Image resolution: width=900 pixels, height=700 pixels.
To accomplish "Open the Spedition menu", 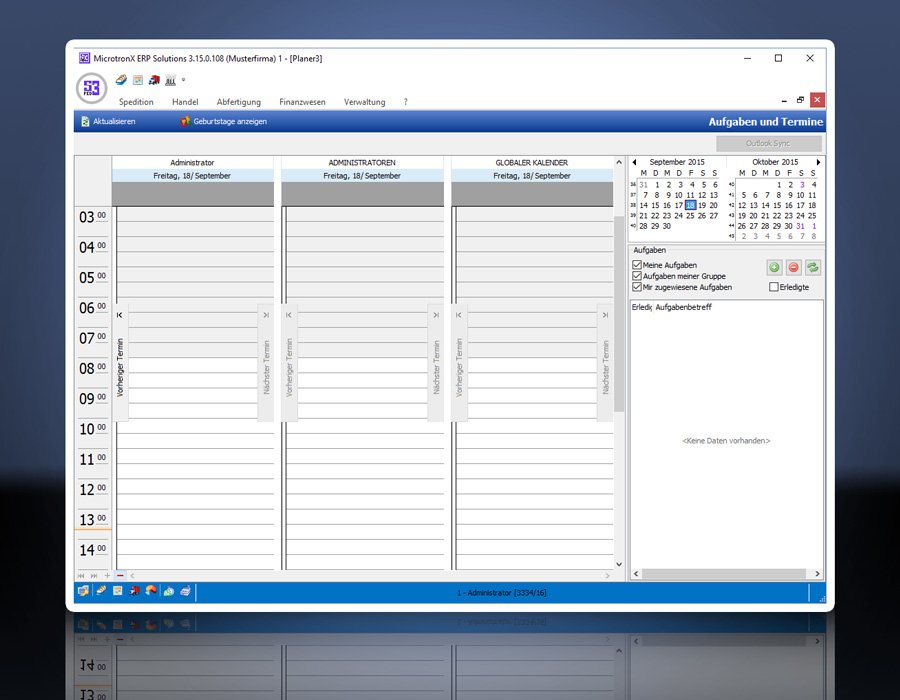I will coord(136,102).
